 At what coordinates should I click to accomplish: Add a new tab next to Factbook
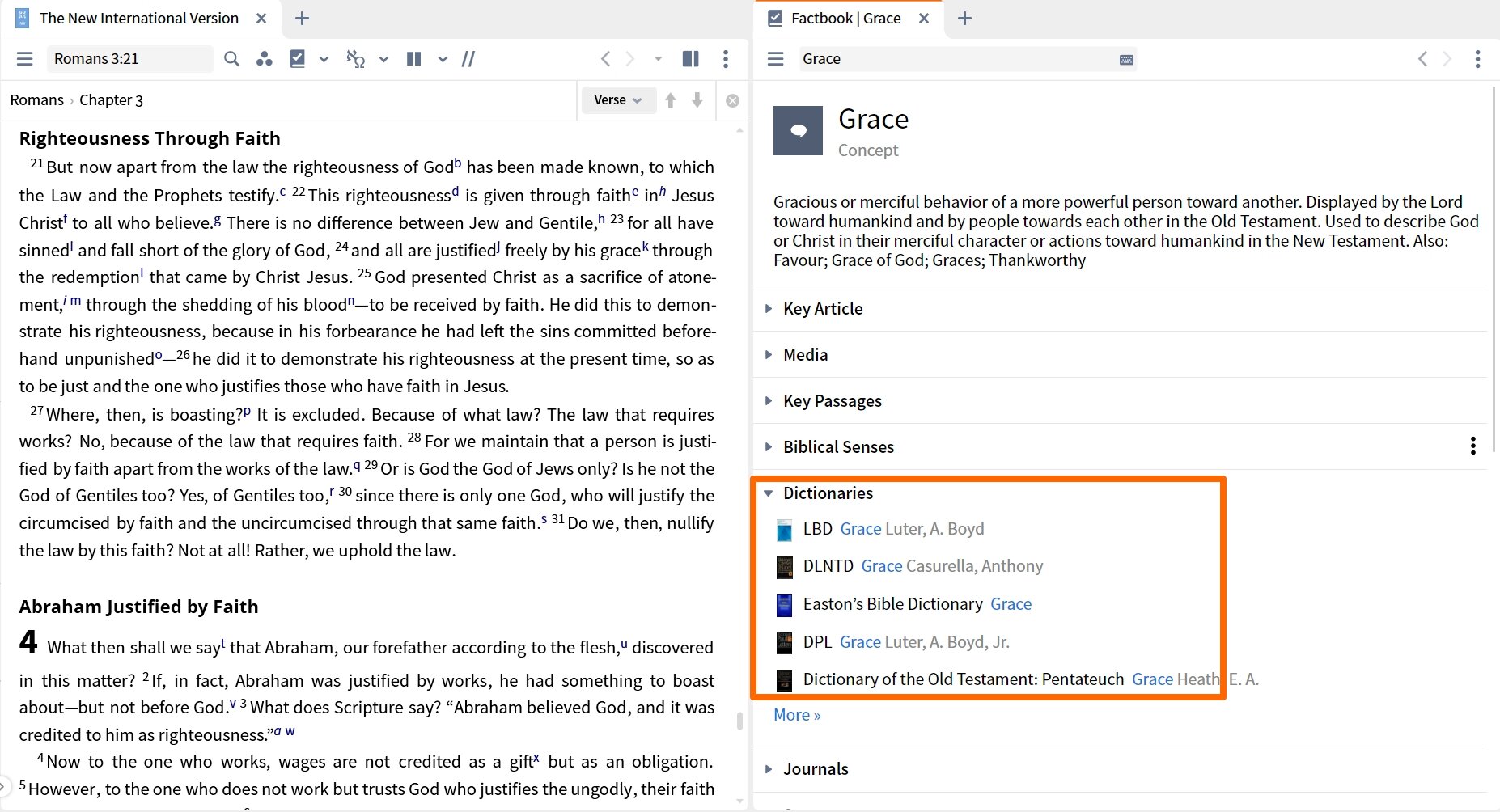pyautogui.click(x=964, y=18)
